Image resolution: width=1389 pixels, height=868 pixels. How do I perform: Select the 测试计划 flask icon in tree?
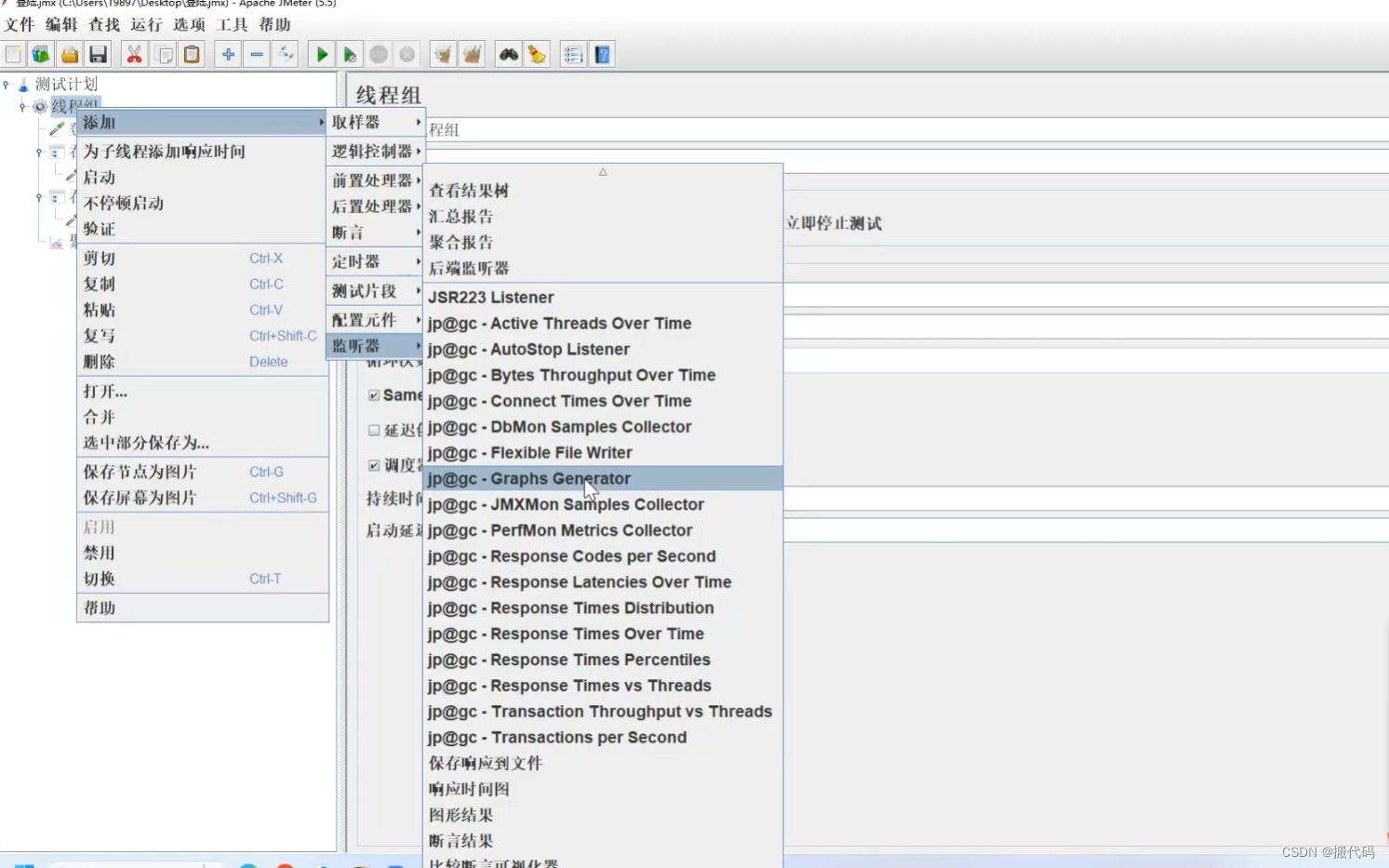[x=23, y=85]
